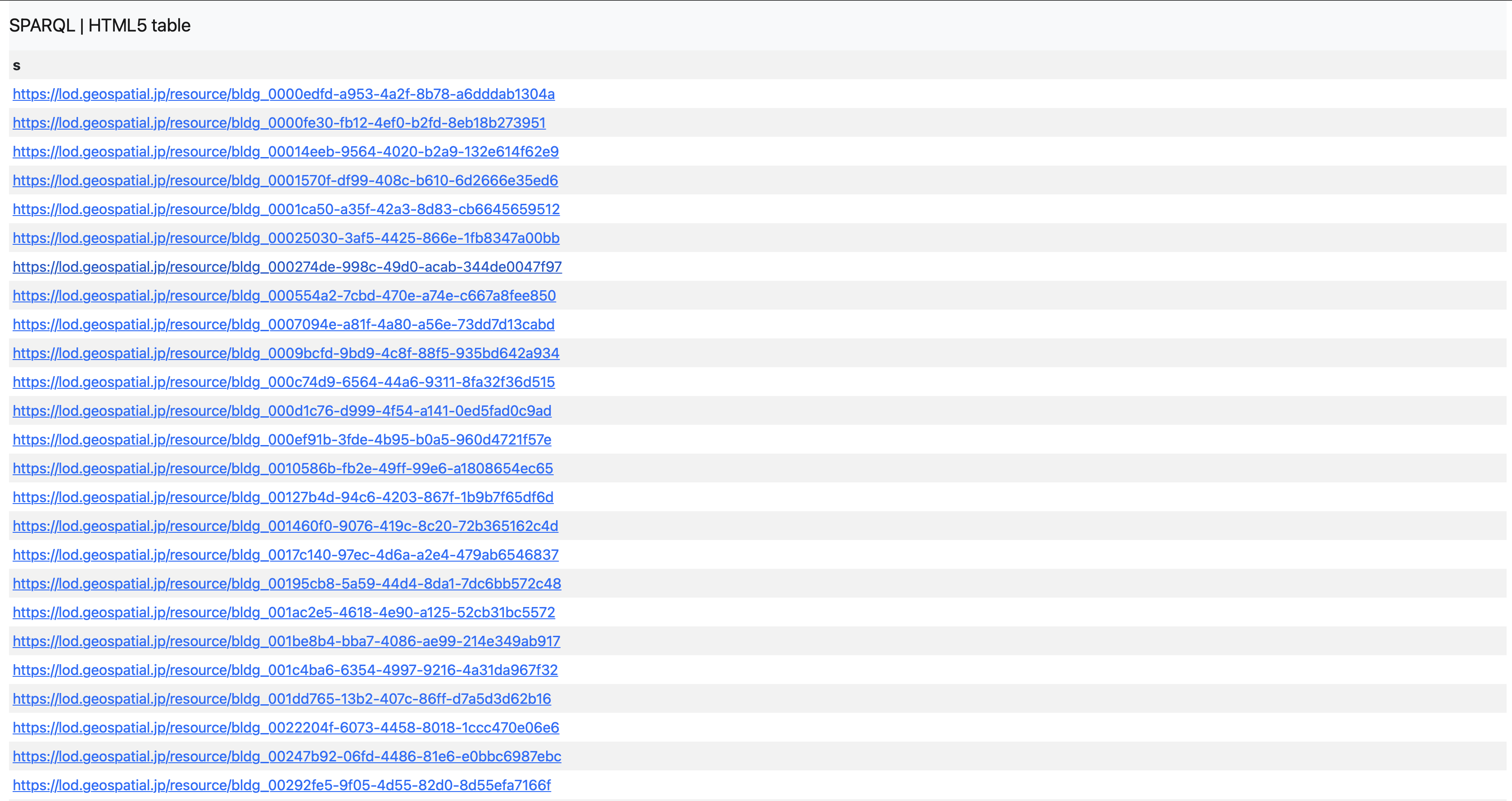Open the bldg_001be8b4-bba7 link
Image resolution: width=1512 pixels, height=801 pixels.
286,641
